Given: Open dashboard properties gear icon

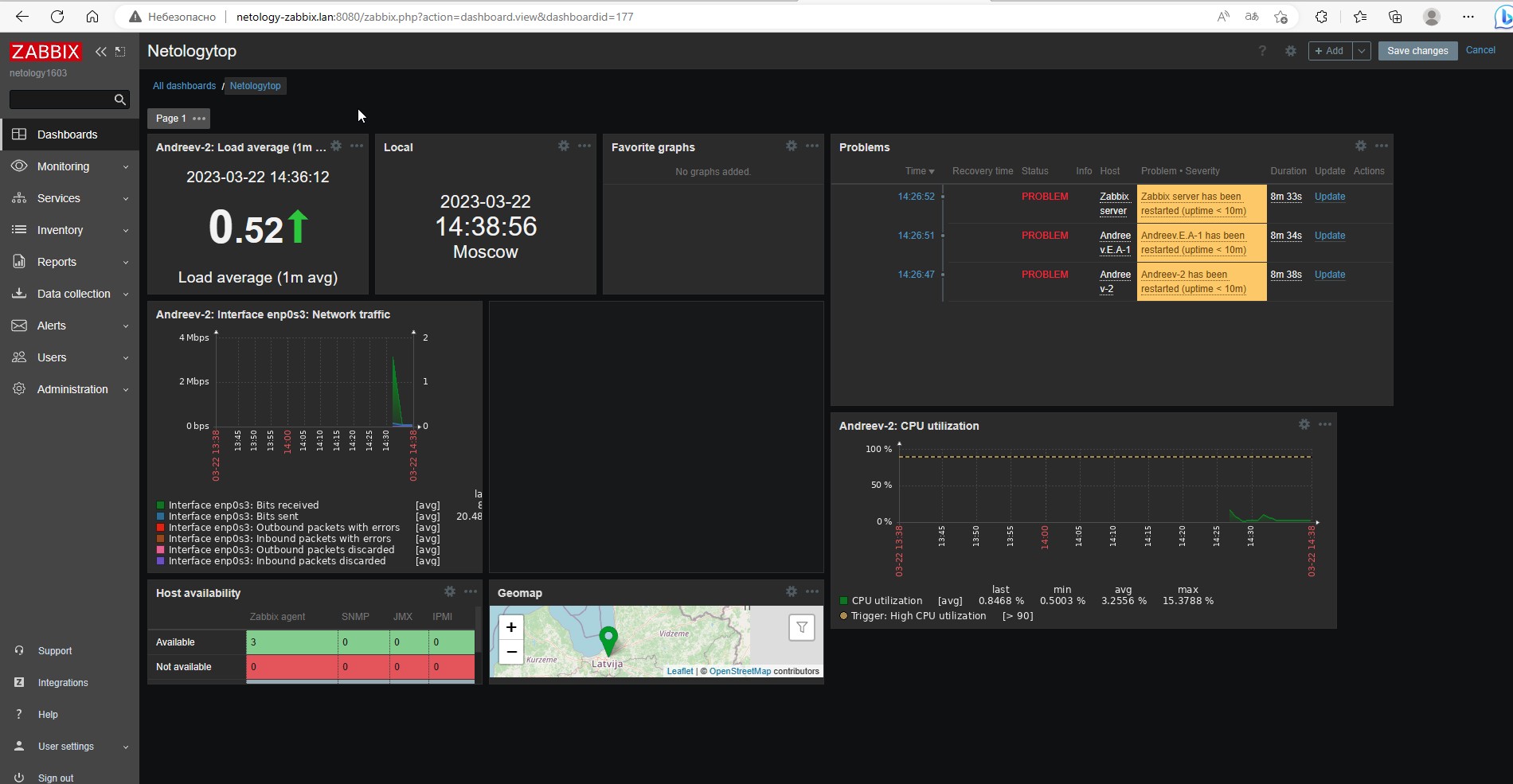Looking at the screenshot, I should pyautogui.click(x=1291, y=51).
